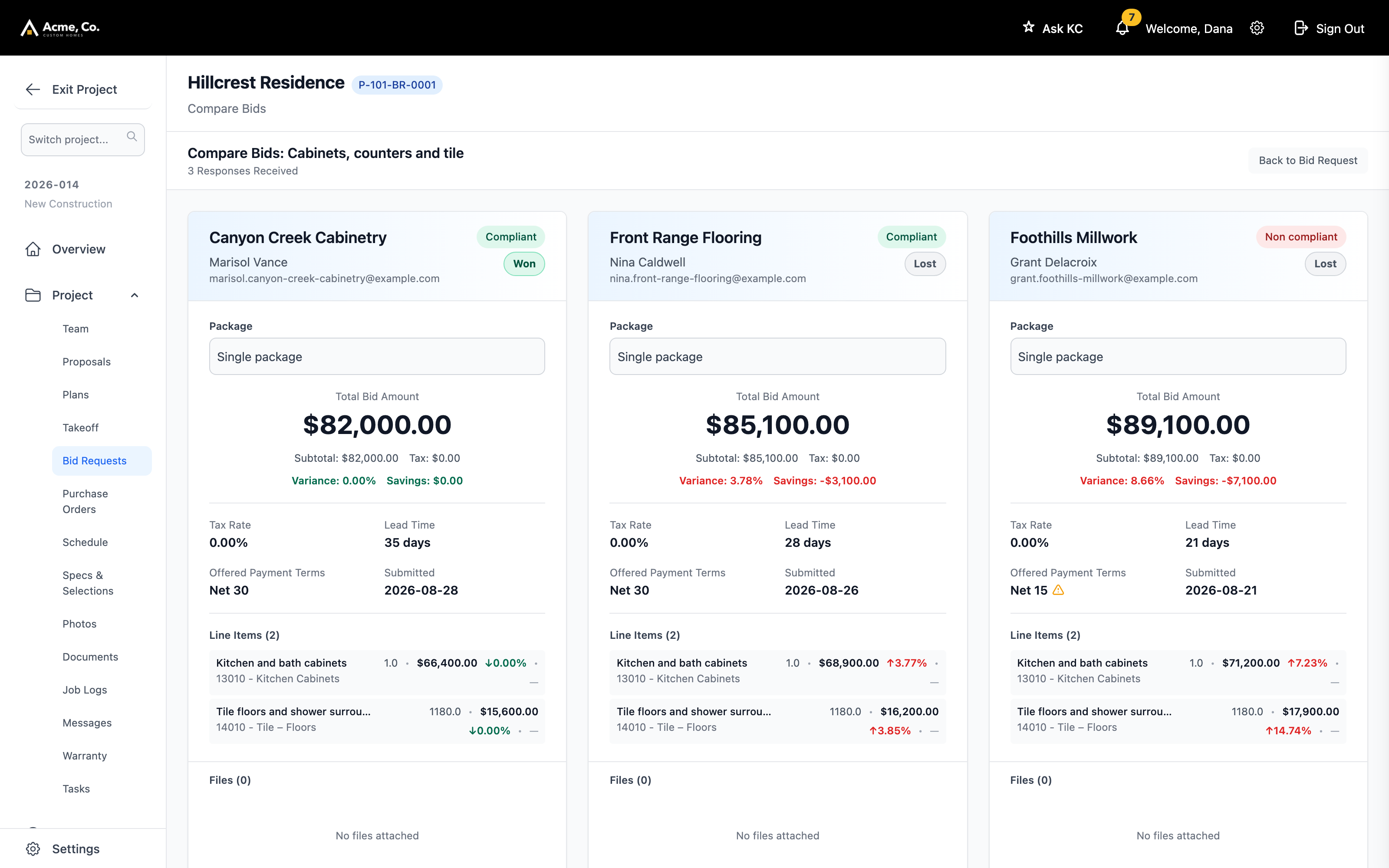Click Lost badge on Foothills Millwork
This screenshot has width=1389, height=868.
1325,263
